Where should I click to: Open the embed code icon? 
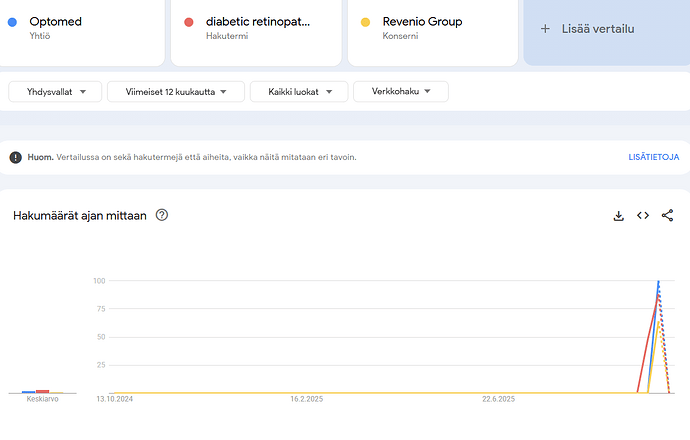(x=643, y=216)
